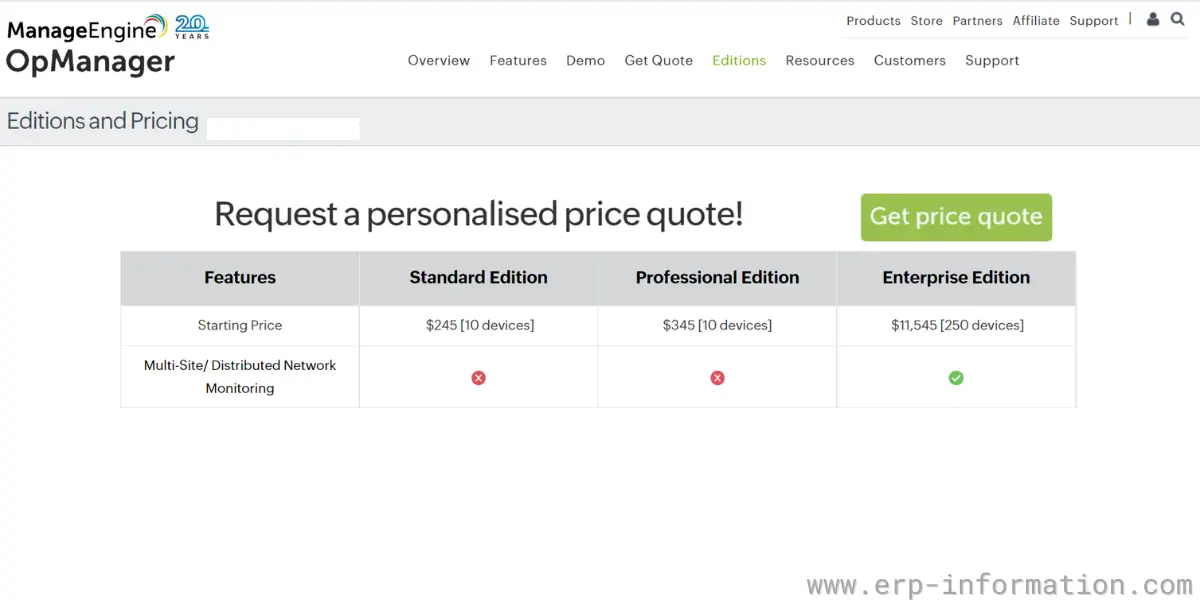
Task: Click Support in the top utility bar
Action: (1094, 21)
